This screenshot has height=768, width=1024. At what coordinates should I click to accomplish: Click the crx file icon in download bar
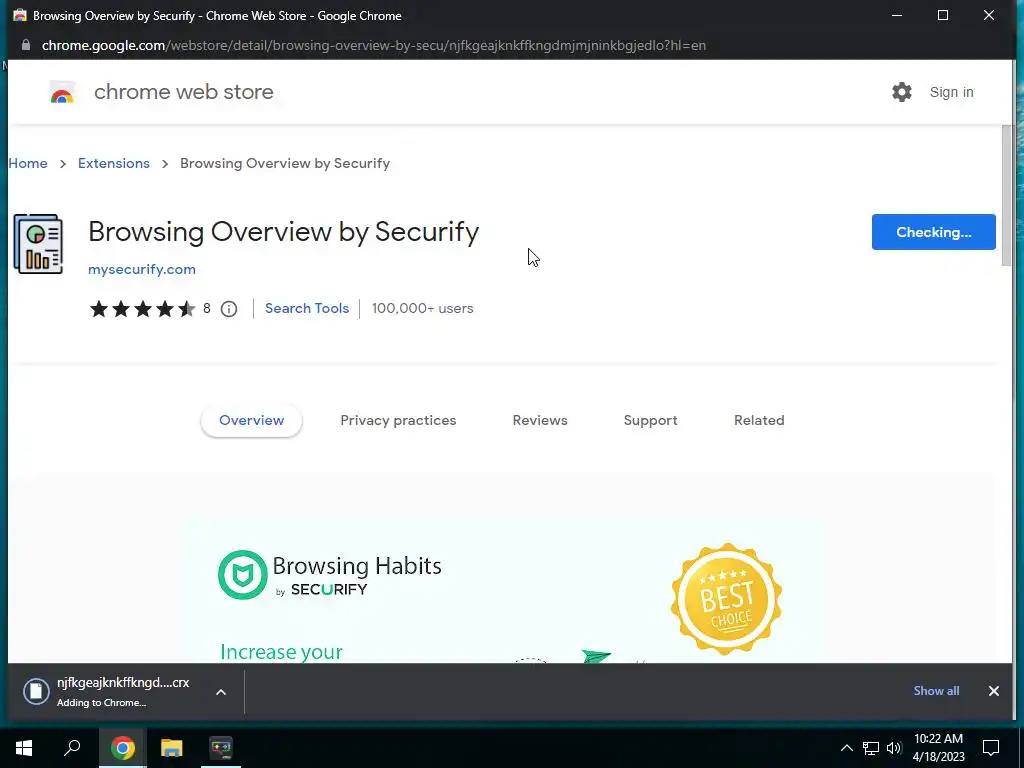[x=36, y=691]
